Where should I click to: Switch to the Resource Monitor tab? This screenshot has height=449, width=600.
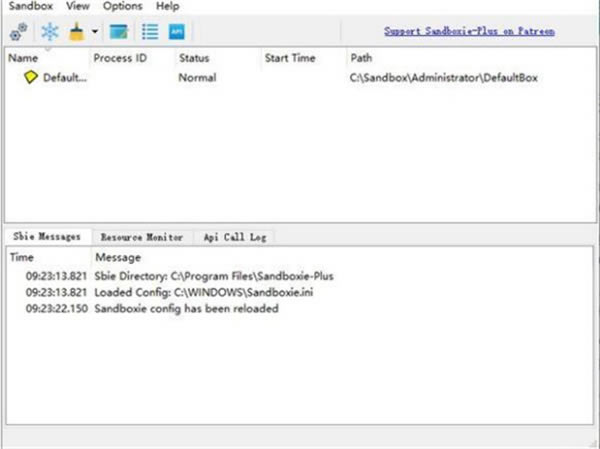142,237
